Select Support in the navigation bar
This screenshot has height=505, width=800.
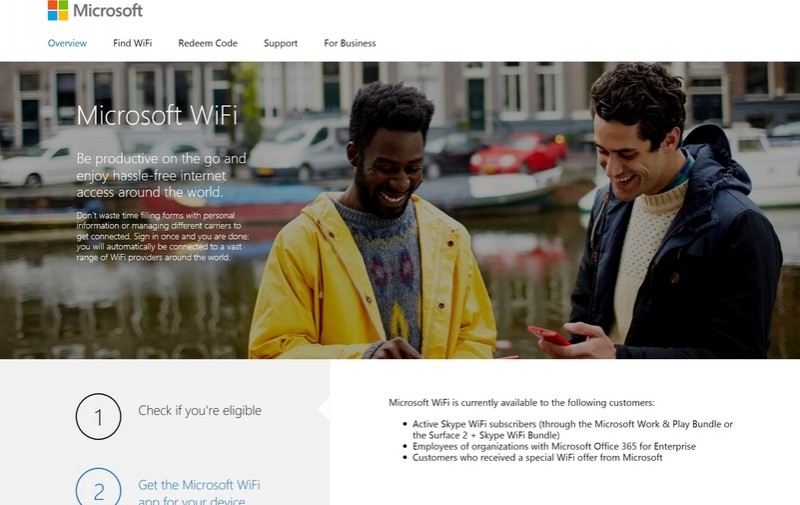[x=281, y=43]
